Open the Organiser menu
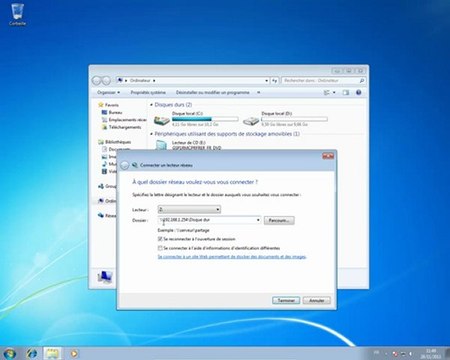The width and height of the screenshot is (450, 360). pyautogui.click(x=108, y=92)
